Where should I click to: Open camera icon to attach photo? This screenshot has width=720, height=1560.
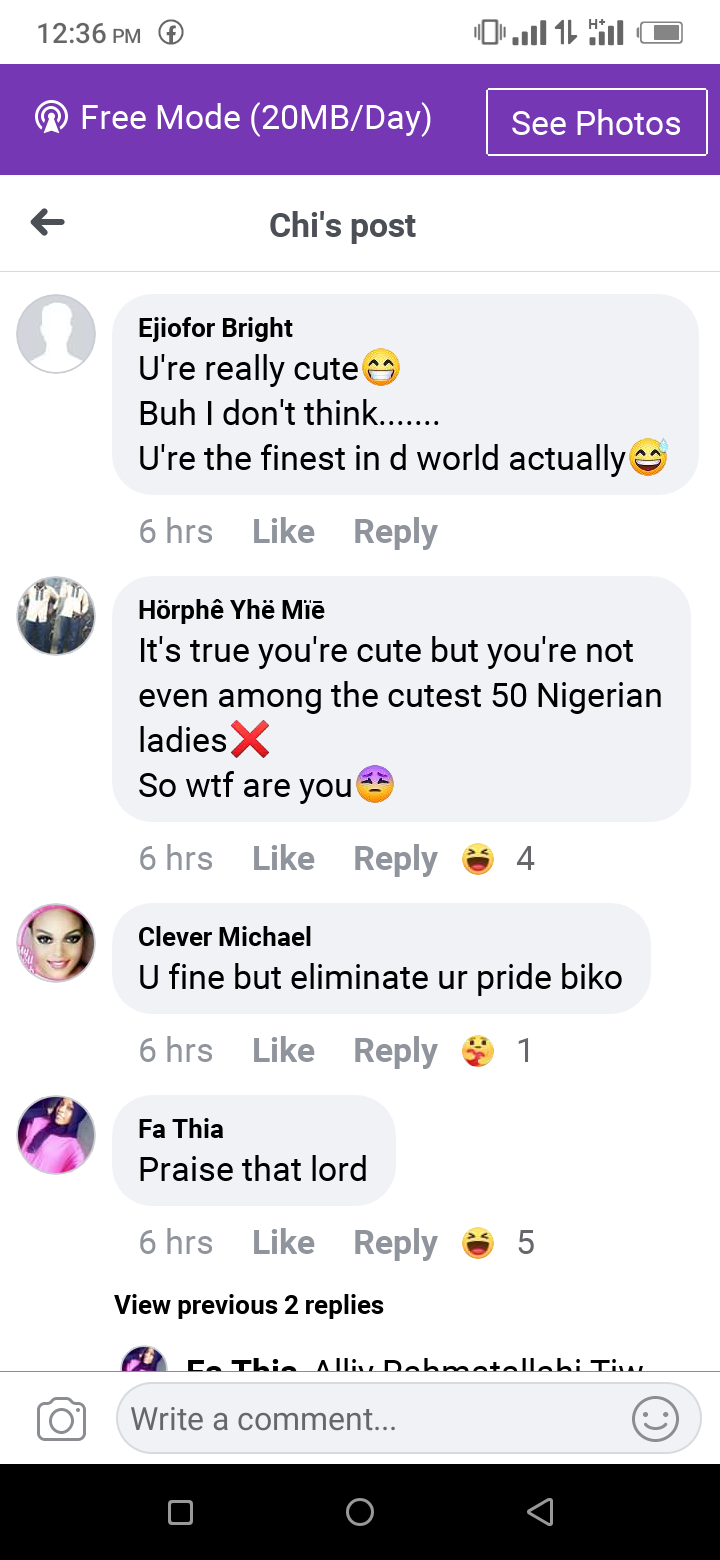coord(61,1419)
